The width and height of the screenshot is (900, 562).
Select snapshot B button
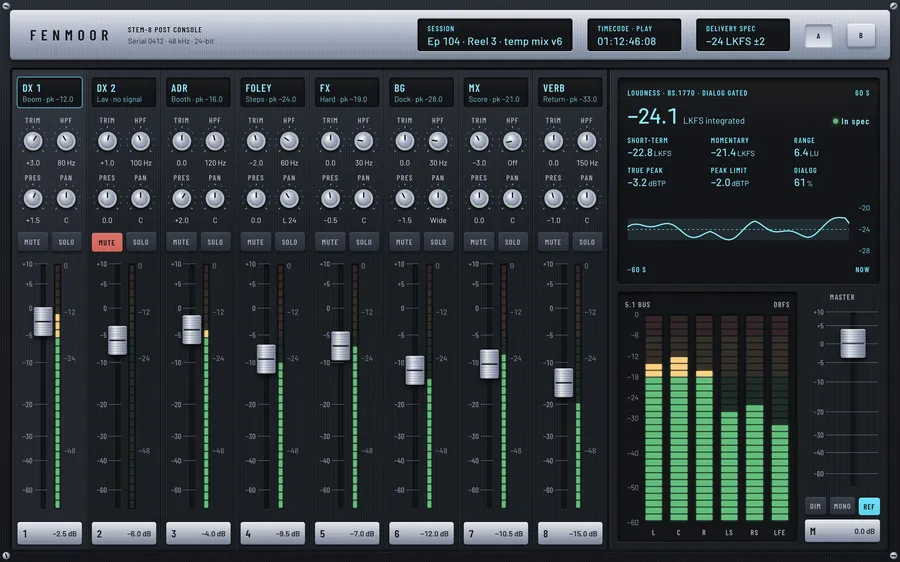860,36
